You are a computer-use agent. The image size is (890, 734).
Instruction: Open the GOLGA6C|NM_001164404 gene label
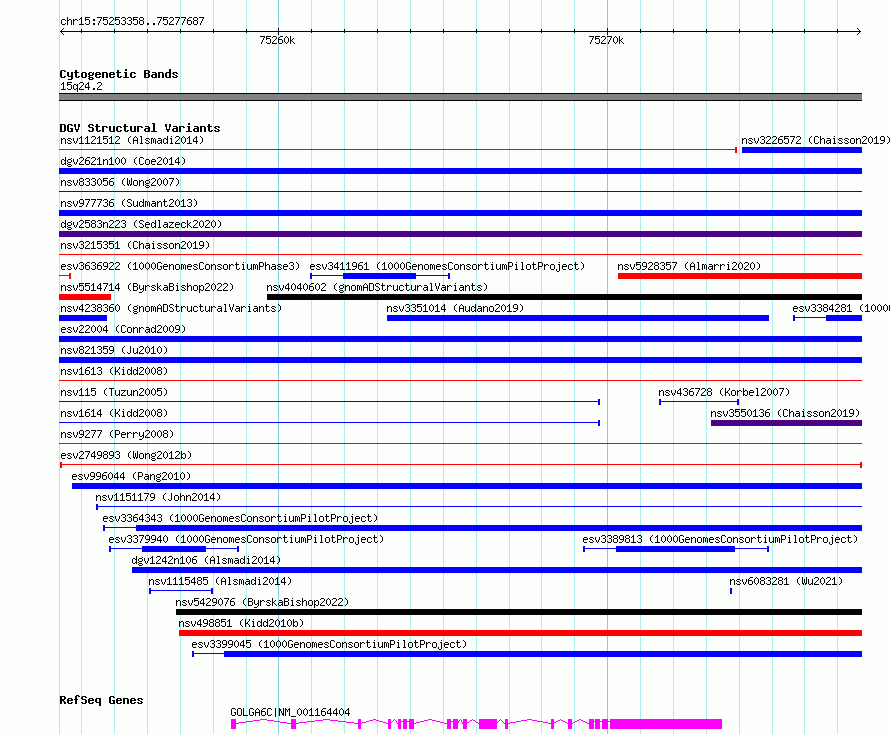coord(290,712)
